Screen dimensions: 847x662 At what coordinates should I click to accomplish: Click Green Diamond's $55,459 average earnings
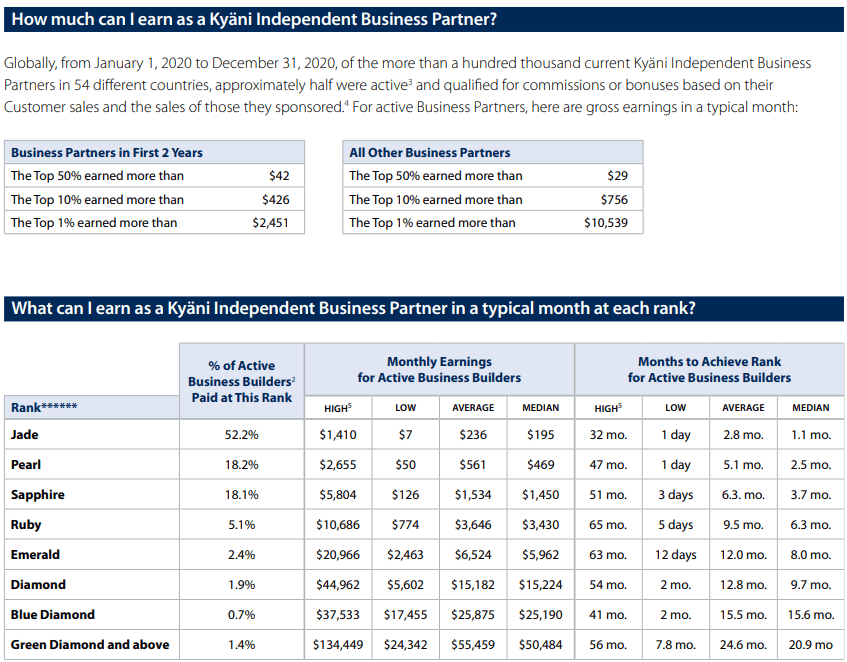pyautogui.click(x=473, y=645)
